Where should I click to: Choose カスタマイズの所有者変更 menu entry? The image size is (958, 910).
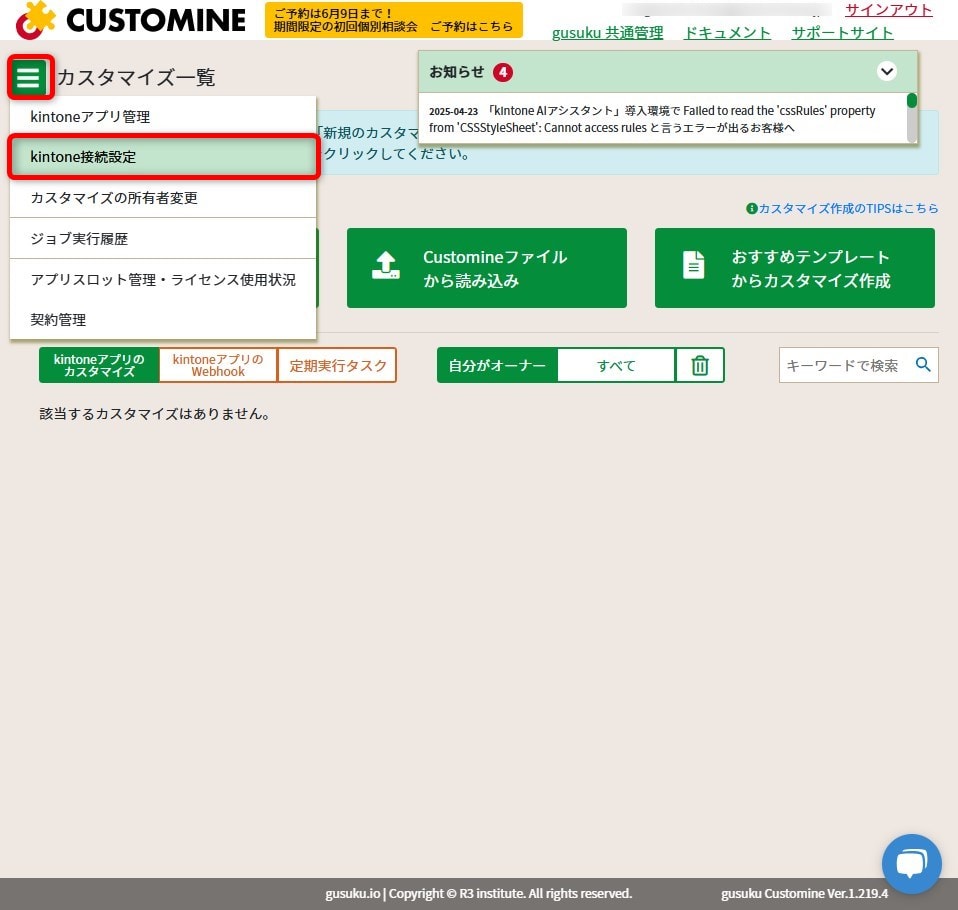163,197
